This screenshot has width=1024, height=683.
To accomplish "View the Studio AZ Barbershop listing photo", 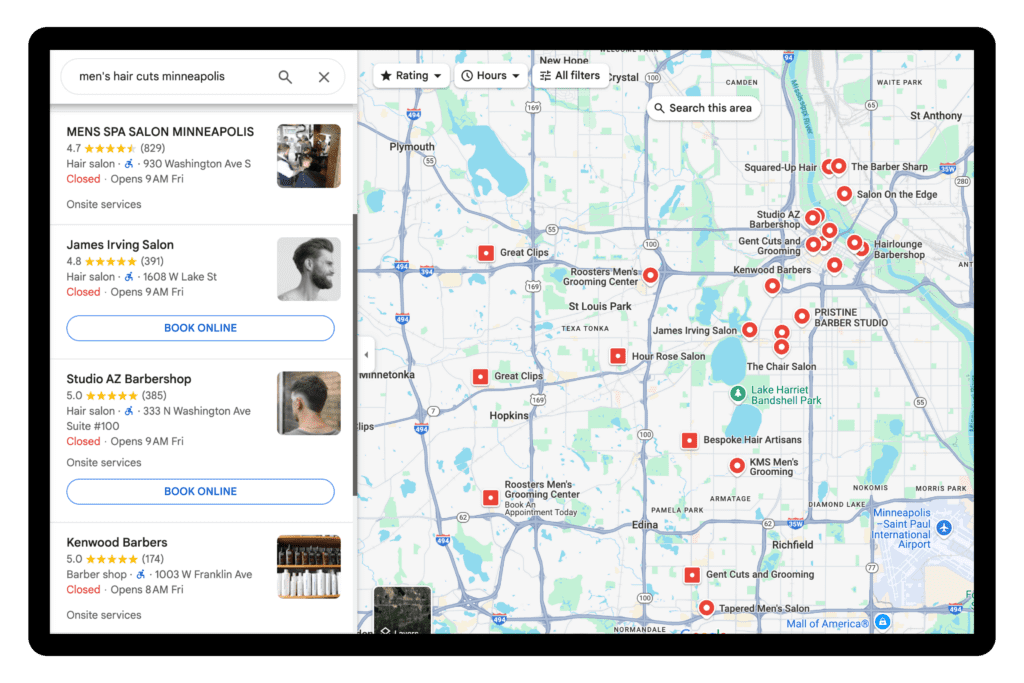I will tap(309, 403).
